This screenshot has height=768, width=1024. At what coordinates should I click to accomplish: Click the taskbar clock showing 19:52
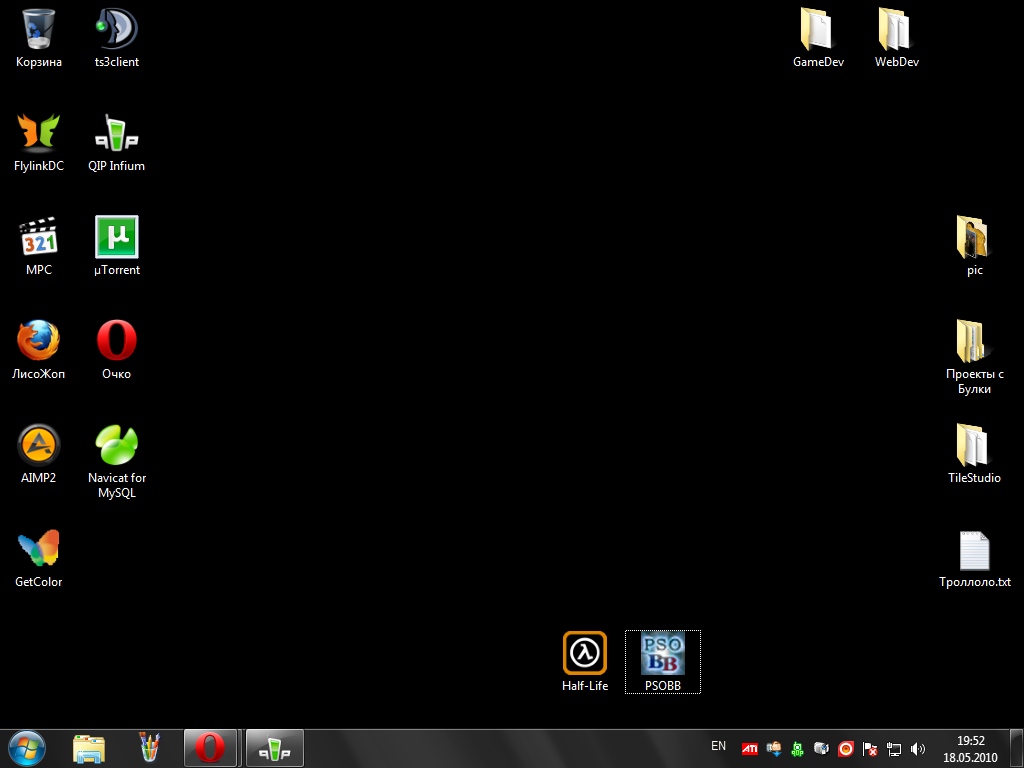point(970,748)
